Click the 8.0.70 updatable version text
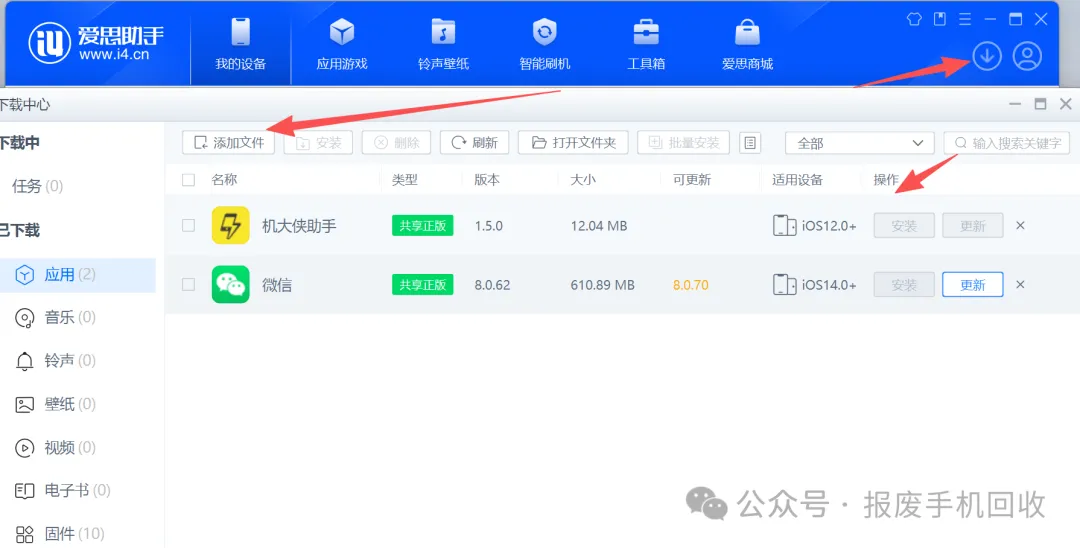This screenshot has height=548, width=1080. (x=690, y=285)
